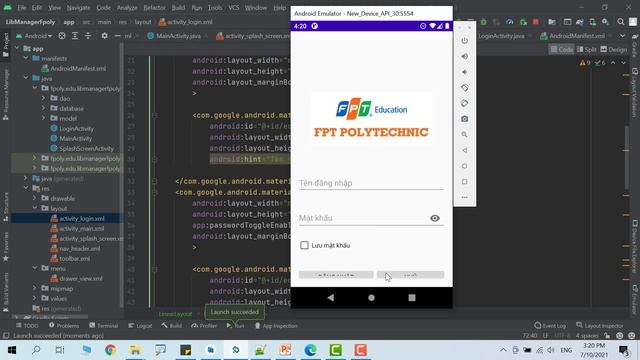
Task: Open the Terminal tool window
Action: tap(104, 325)
